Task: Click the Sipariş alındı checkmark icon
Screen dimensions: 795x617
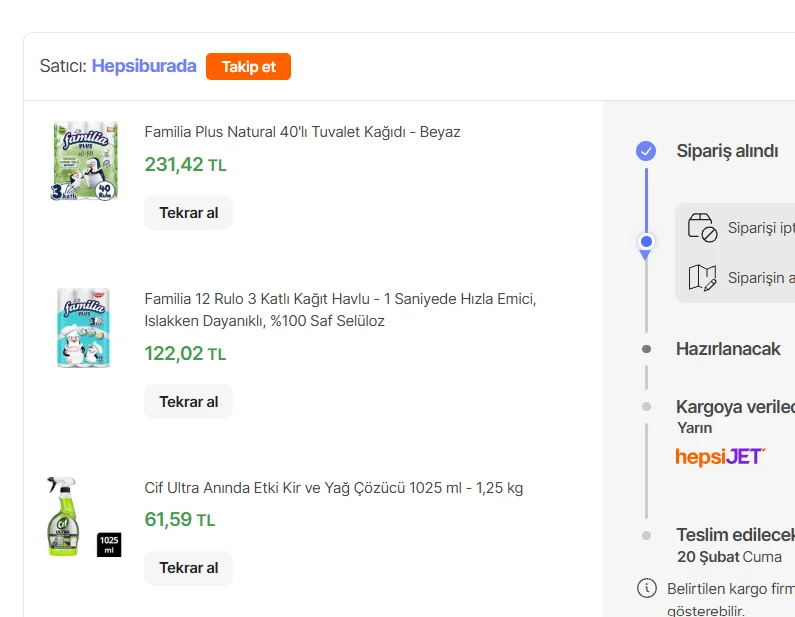Action: click(x=646, y=151)
